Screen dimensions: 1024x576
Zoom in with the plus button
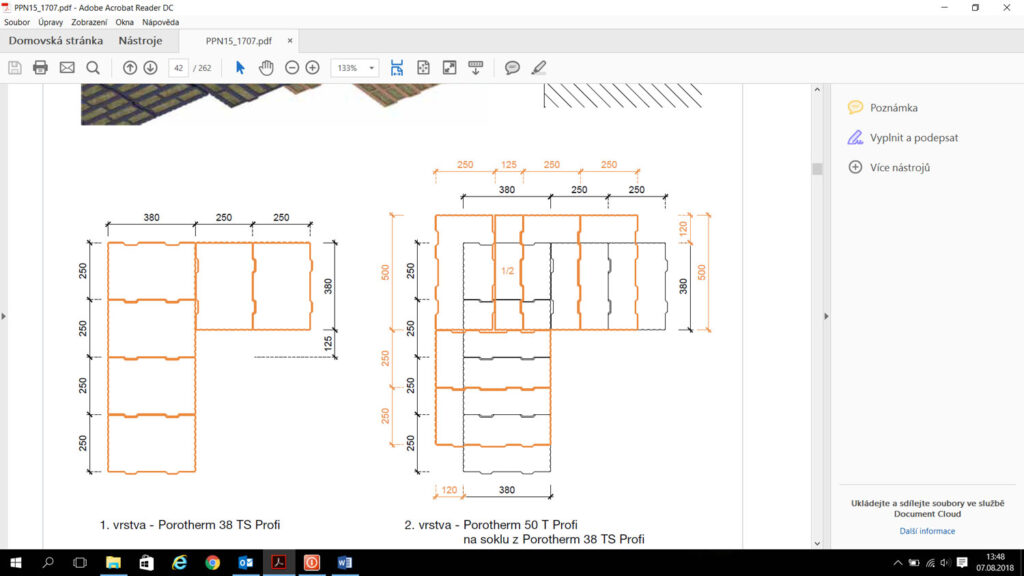point(312,67)
